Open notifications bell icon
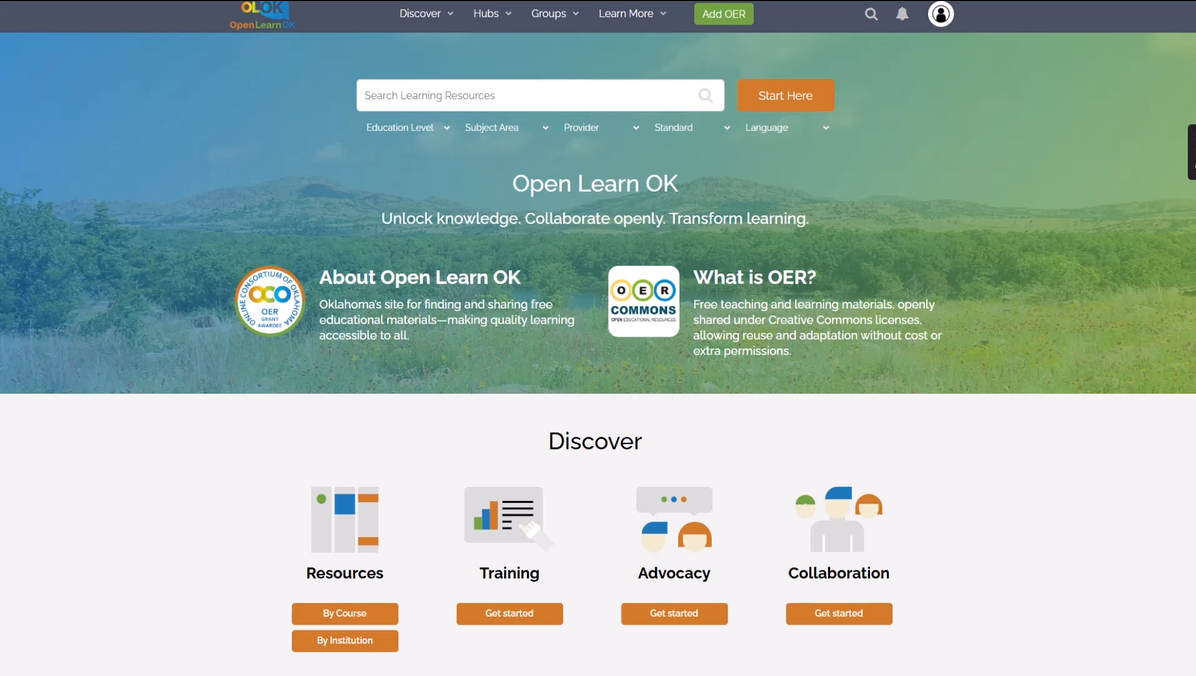Image resolution: width=1196 pixels, height=676 pixels. 902,14
